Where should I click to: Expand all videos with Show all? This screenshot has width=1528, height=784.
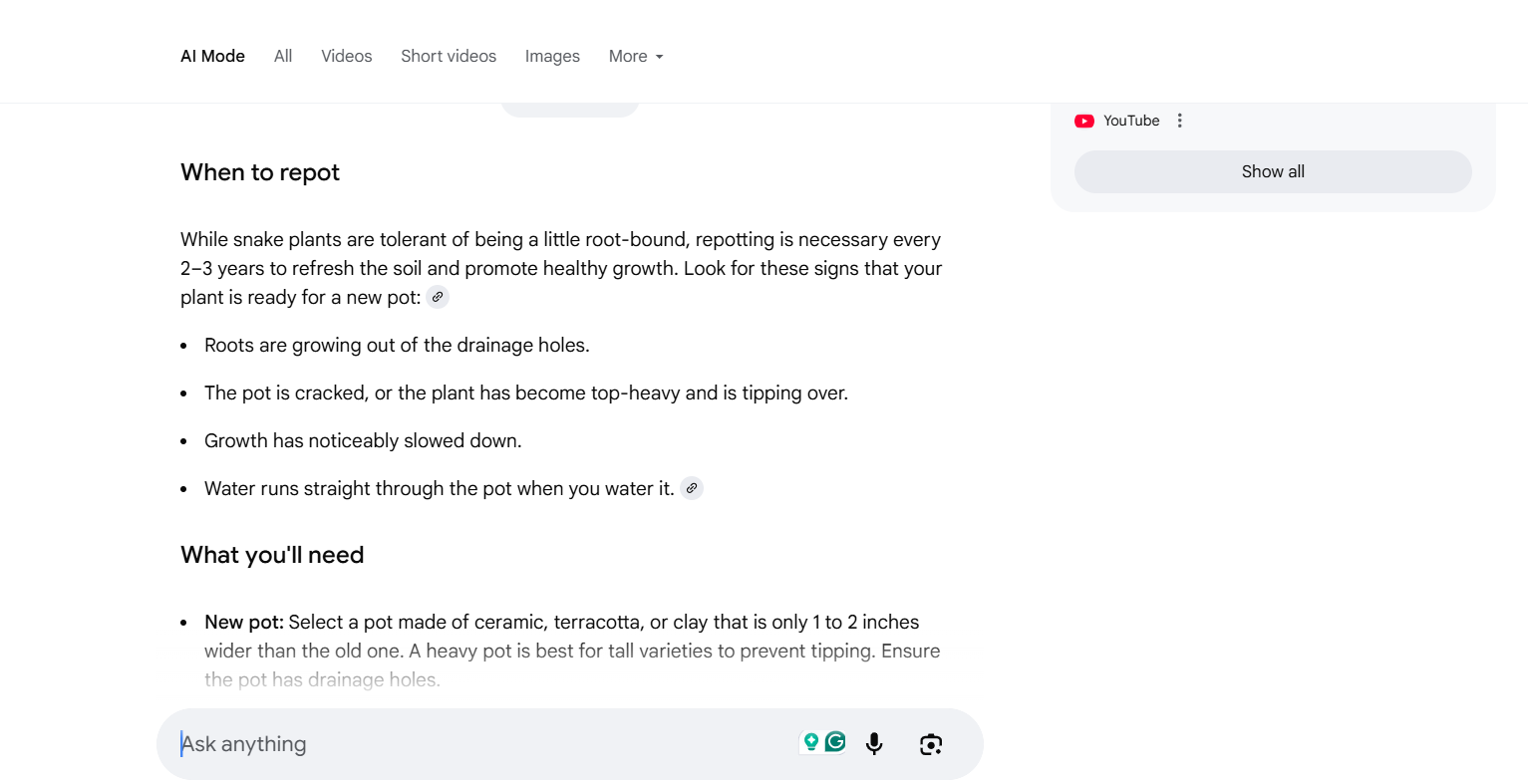1273,171
